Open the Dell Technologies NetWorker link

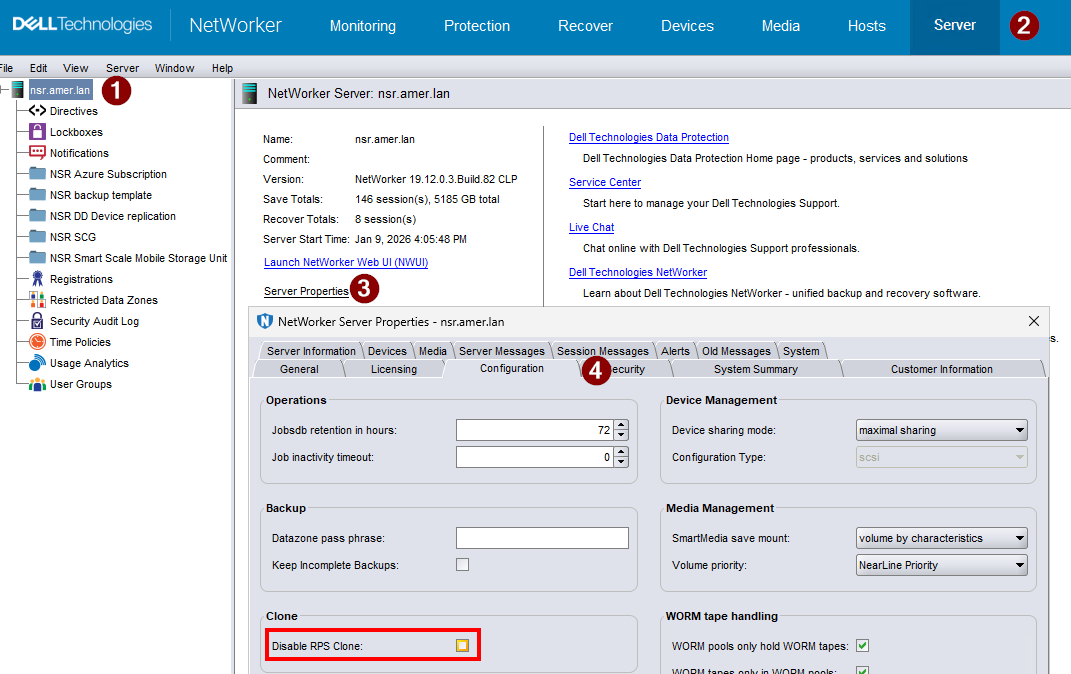(x=638, y=272)
